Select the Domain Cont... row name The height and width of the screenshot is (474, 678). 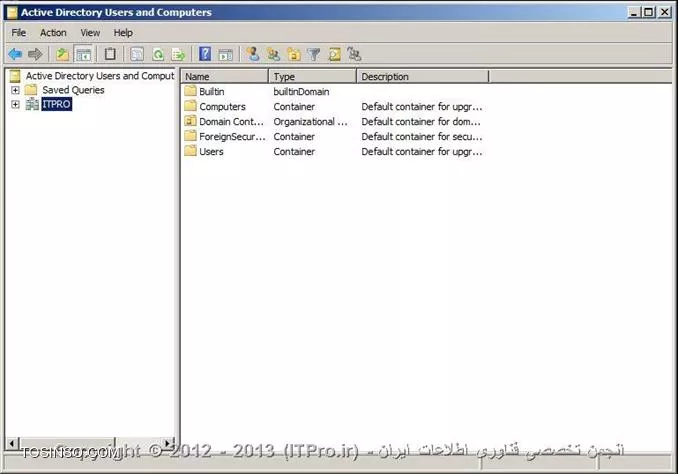[231, 122]
